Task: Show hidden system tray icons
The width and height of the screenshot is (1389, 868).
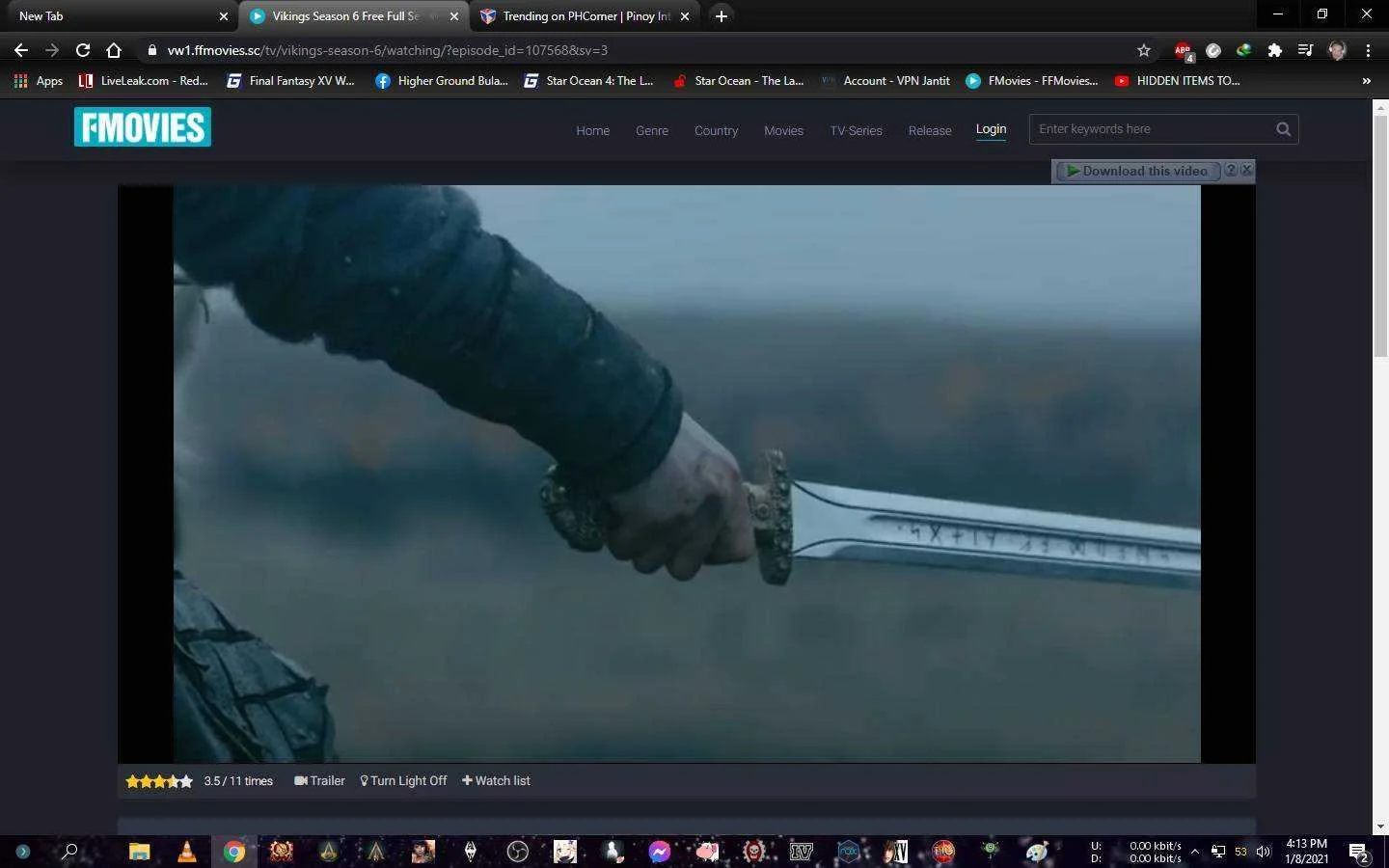Action: click(1195, 852)
